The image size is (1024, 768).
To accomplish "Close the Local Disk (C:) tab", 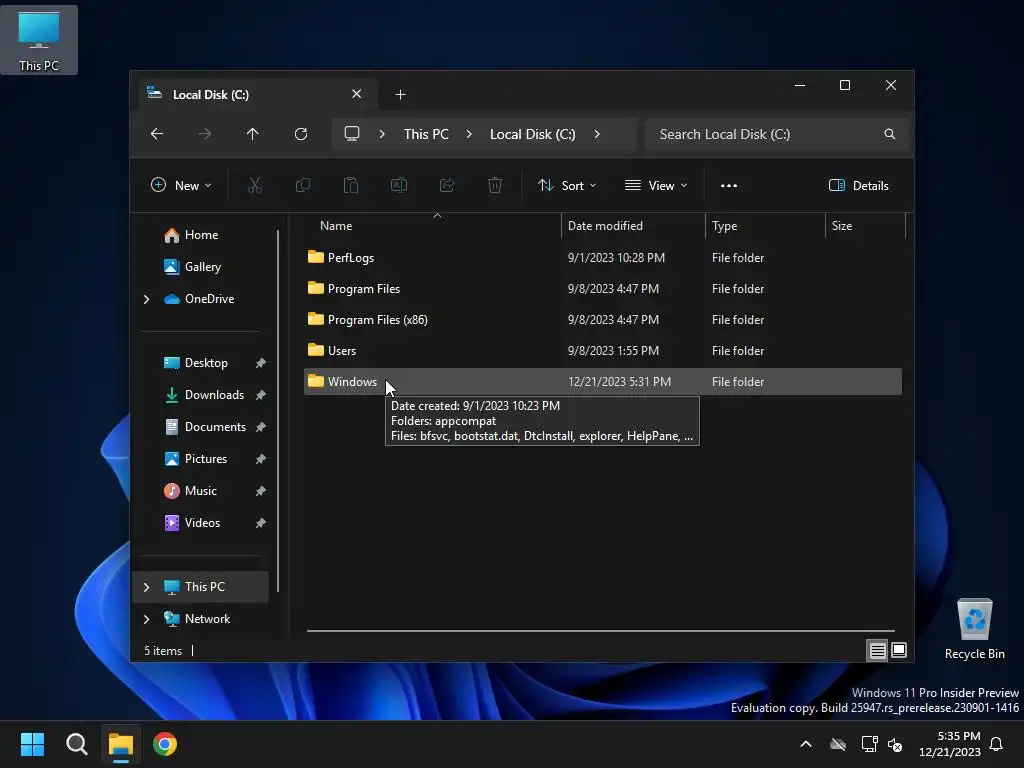I will [x=357, y=94].
